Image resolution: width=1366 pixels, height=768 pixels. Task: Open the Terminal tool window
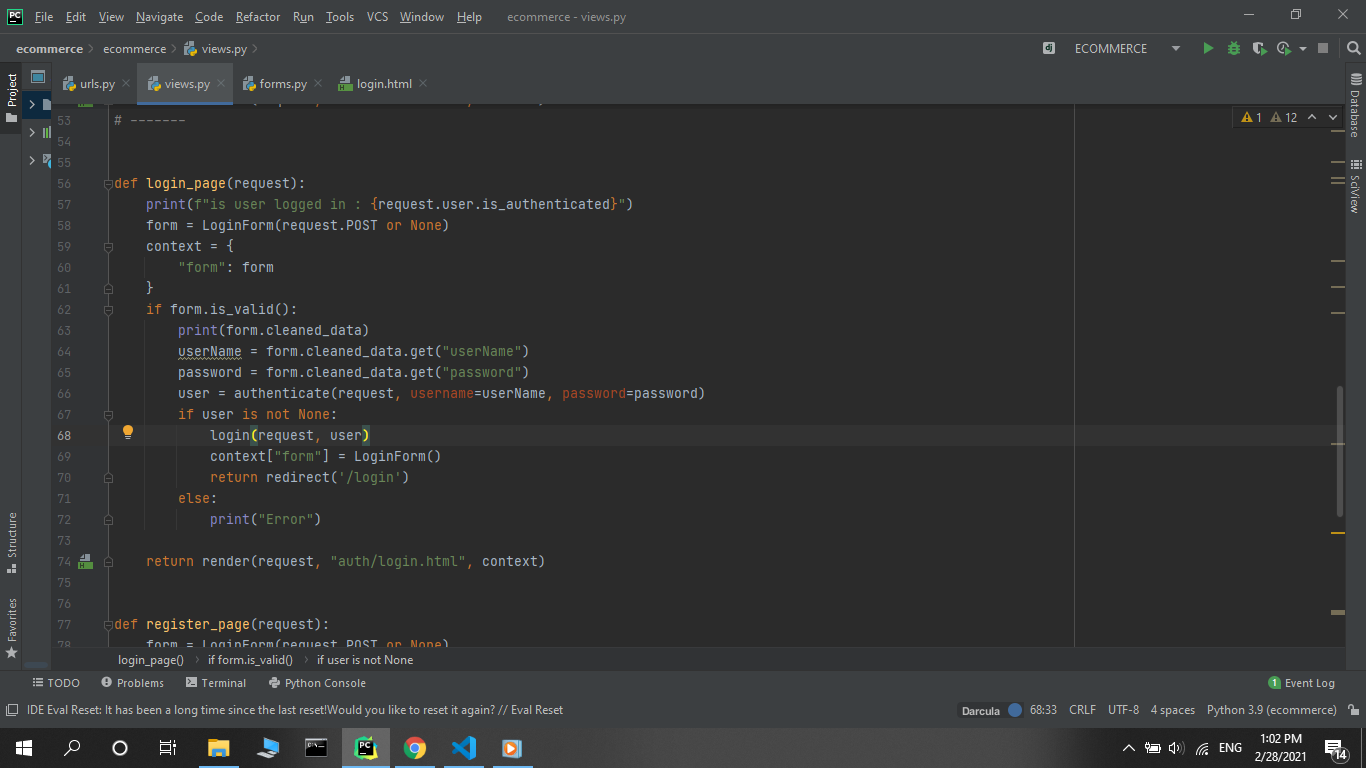click(215, 683)
